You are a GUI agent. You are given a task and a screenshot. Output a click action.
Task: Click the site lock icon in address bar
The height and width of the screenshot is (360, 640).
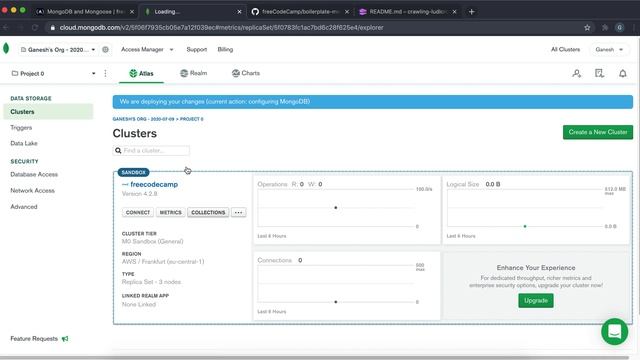click(x=53, y=28)
